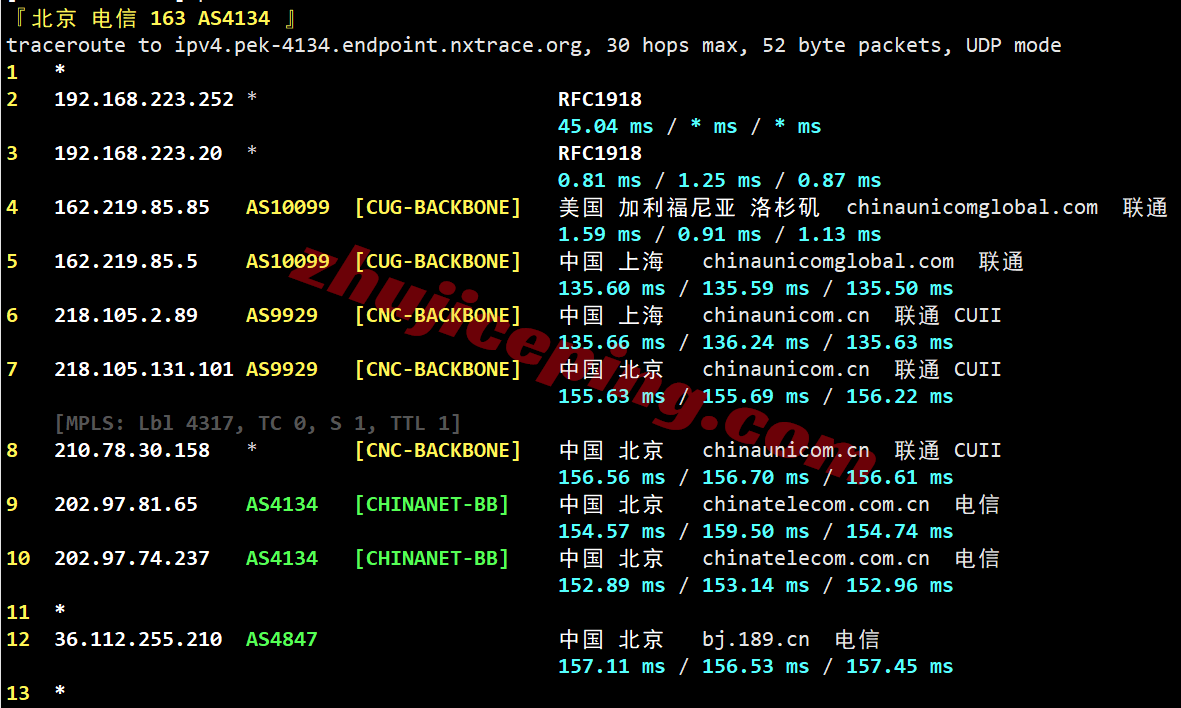Click [CNC-BACKBONE] tag on hop 8
1181x708 pixels.
point(438,451)
